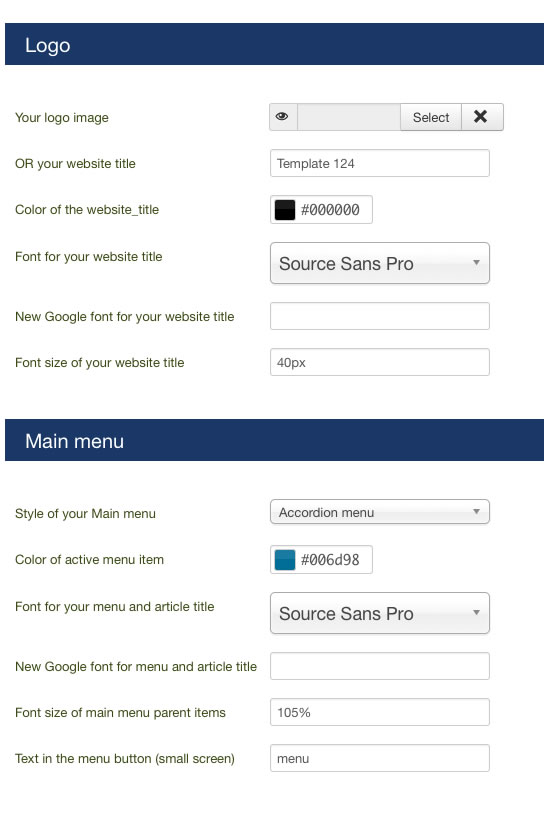Click #000000 color hex field

tap(330, 210)
